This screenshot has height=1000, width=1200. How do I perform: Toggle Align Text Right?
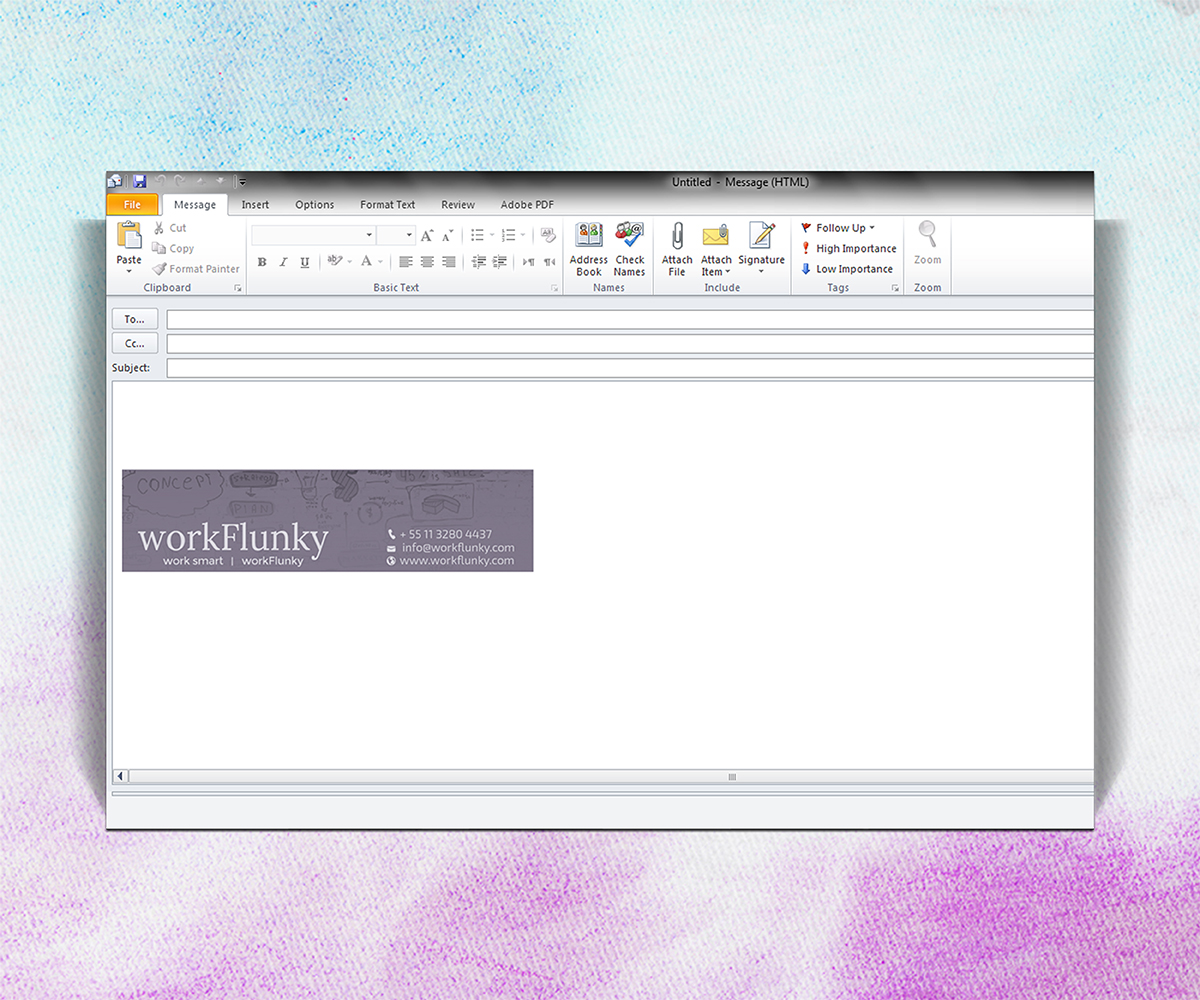pyautogui.click(x=448, y=262)
